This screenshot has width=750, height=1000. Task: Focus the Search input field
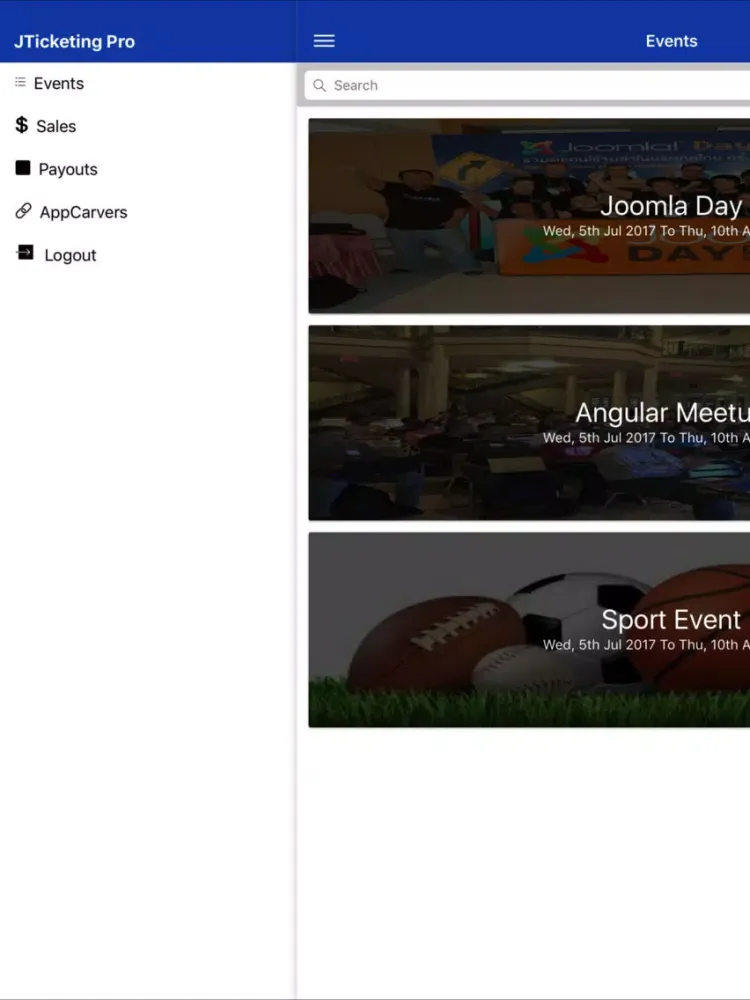tap(527, 85)
